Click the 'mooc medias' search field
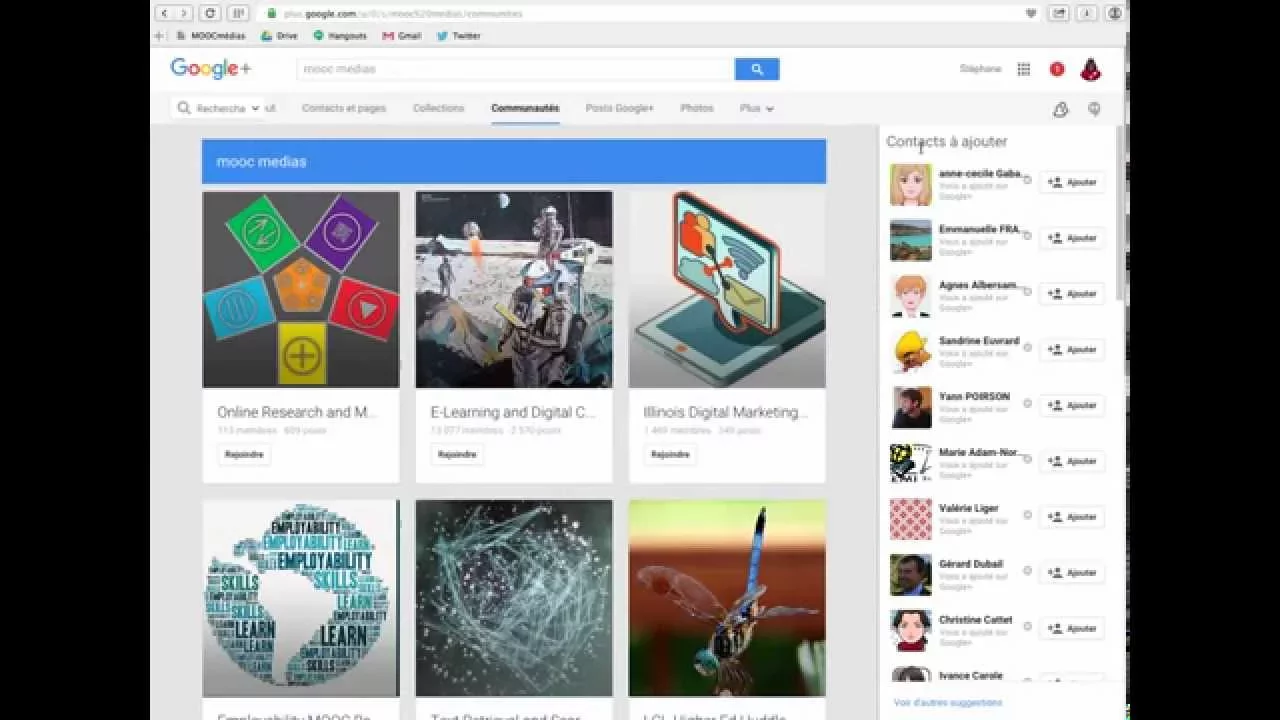The height and width of the screenshot is (720, 1280). pyautogui.click(x=516, y=69)
